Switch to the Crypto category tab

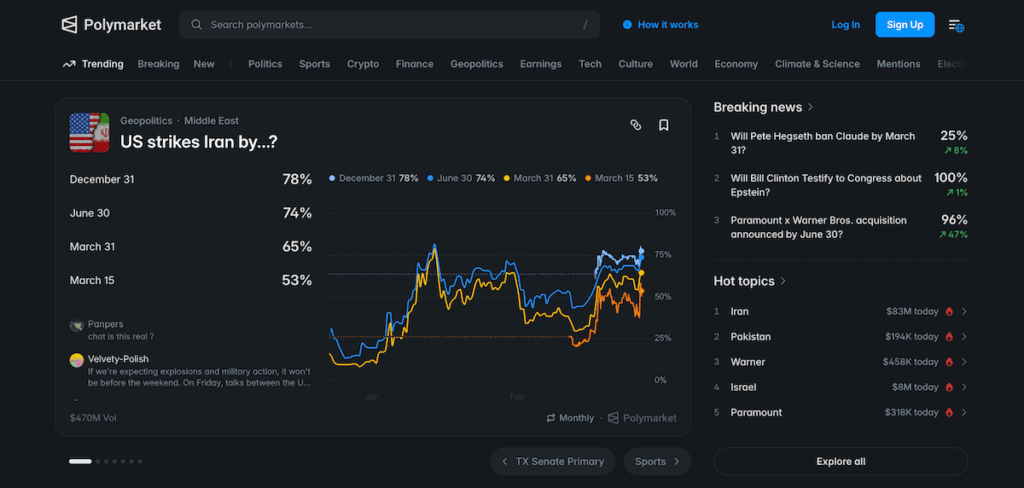click(x=362, y=64)
